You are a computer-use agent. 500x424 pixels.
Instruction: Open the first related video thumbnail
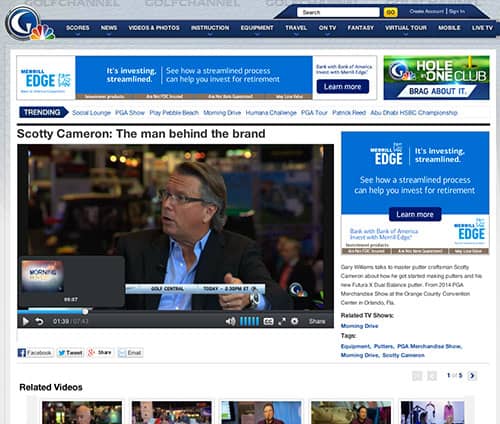(82, 412)
